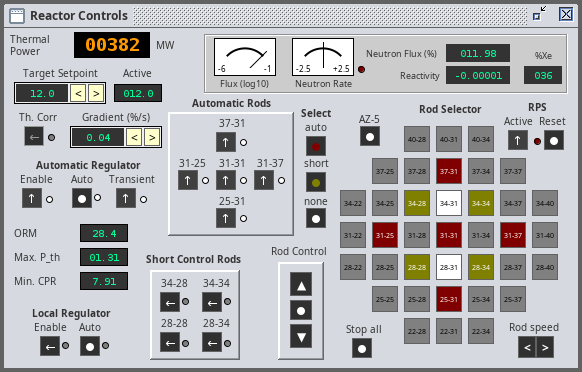The width and height of the screenshot is (582, 372).
Task: Toggle automatic rod 31-31 switch
Action: click(226, 180)
